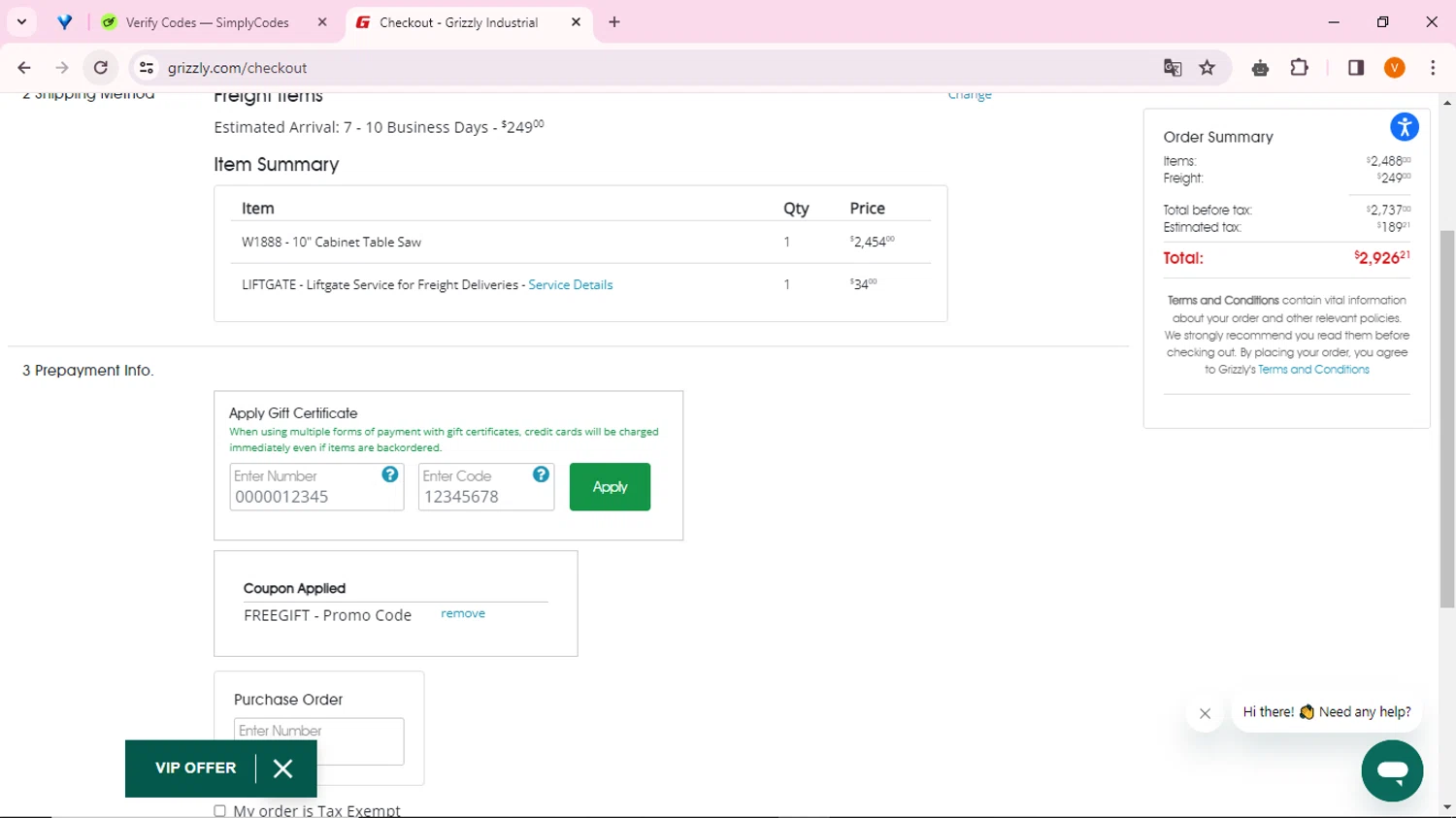Dismiss the VIP OFFER banner
This screenshot has width=1456, height=818.
click(x=283, y=769)
